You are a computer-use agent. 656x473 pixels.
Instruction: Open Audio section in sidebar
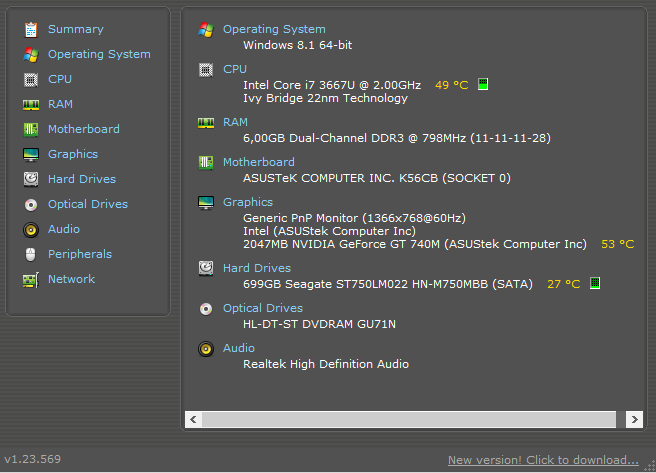tap(64, 229)
